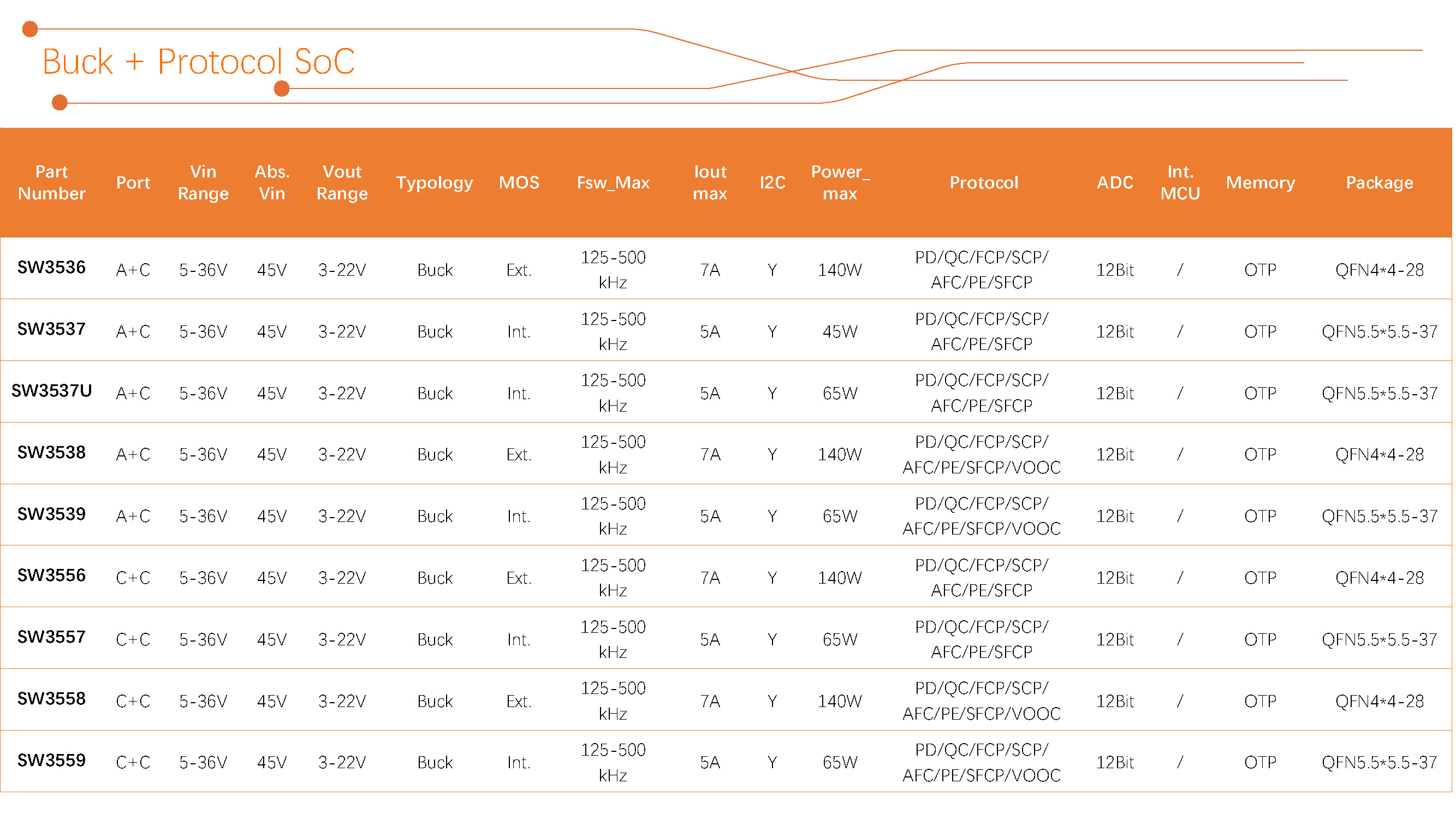Click the SW3537 45W power cell

pos(840,332)
